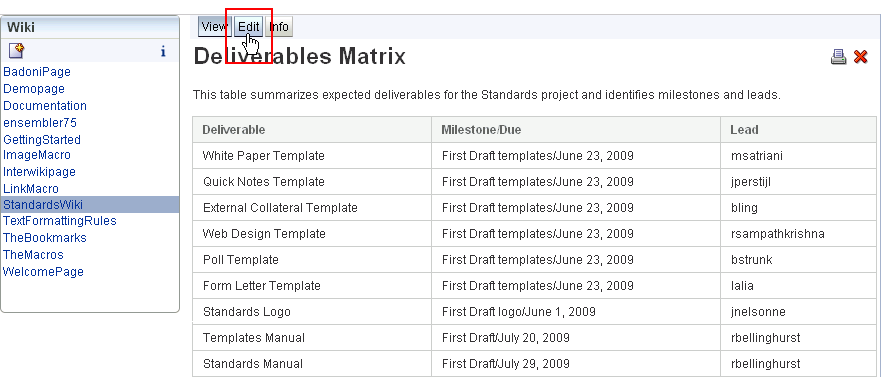Select the Standards Logo cell
Screen dimensions: 882x390
click(312, 312)
